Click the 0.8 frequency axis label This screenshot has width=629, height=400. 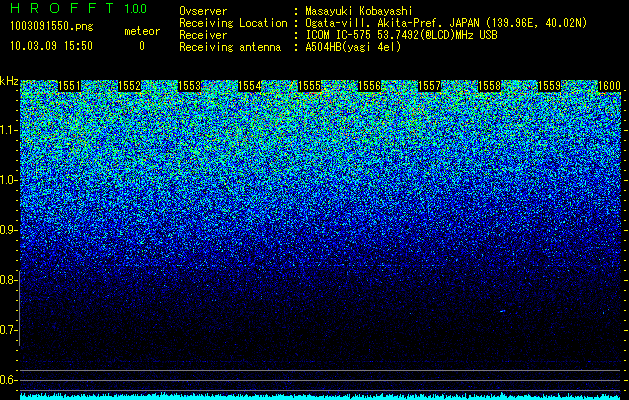pyautogui.click(x=9, y=280)
